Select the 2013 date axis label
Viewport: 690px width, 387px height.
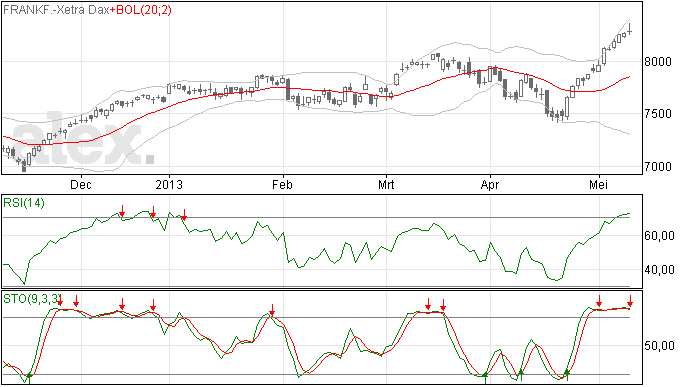click(169, 184)
